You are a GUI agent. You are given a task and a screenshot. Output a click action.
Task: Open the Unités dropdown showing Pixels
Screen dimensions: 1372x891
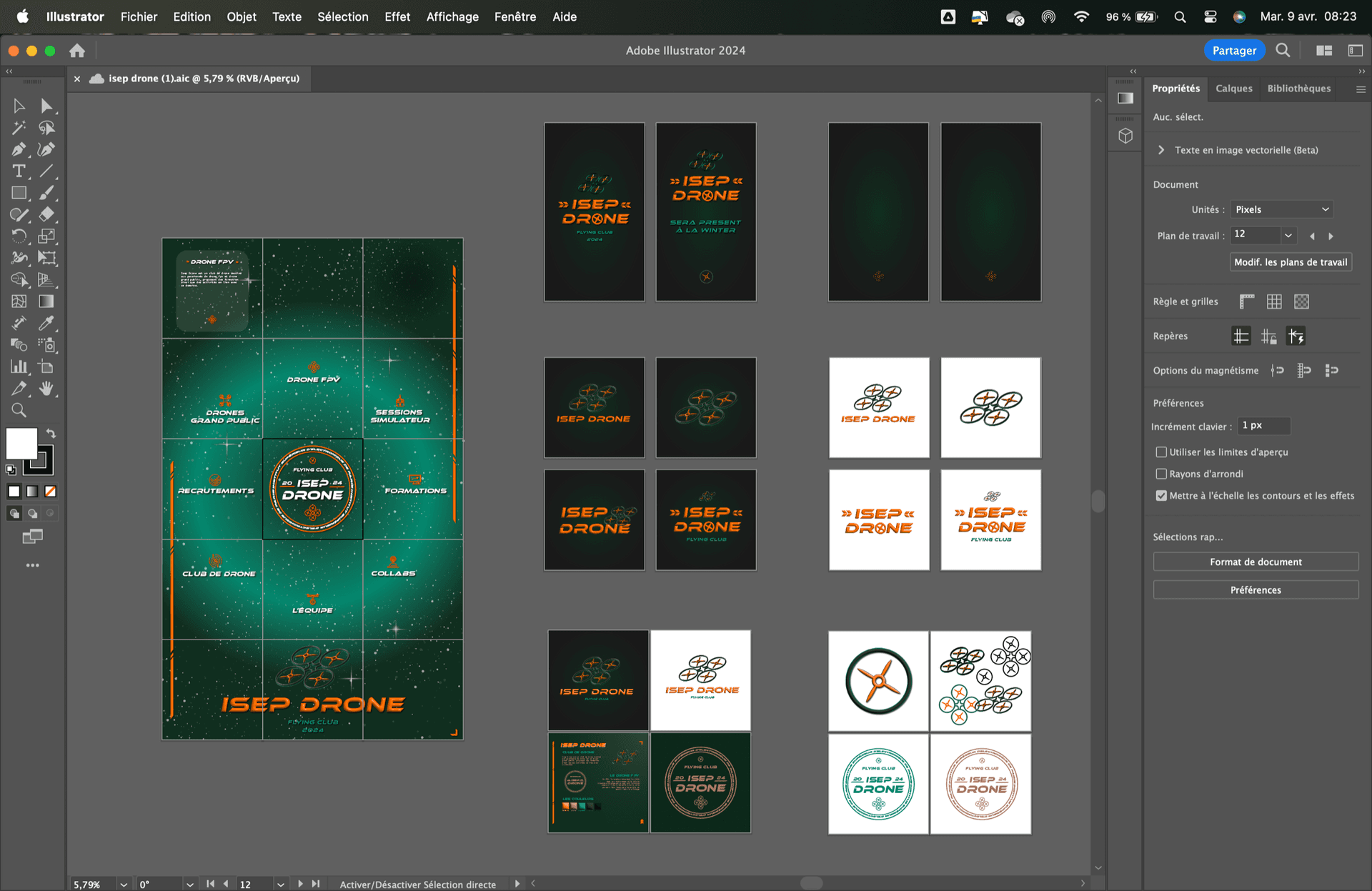coord(1281,209)
